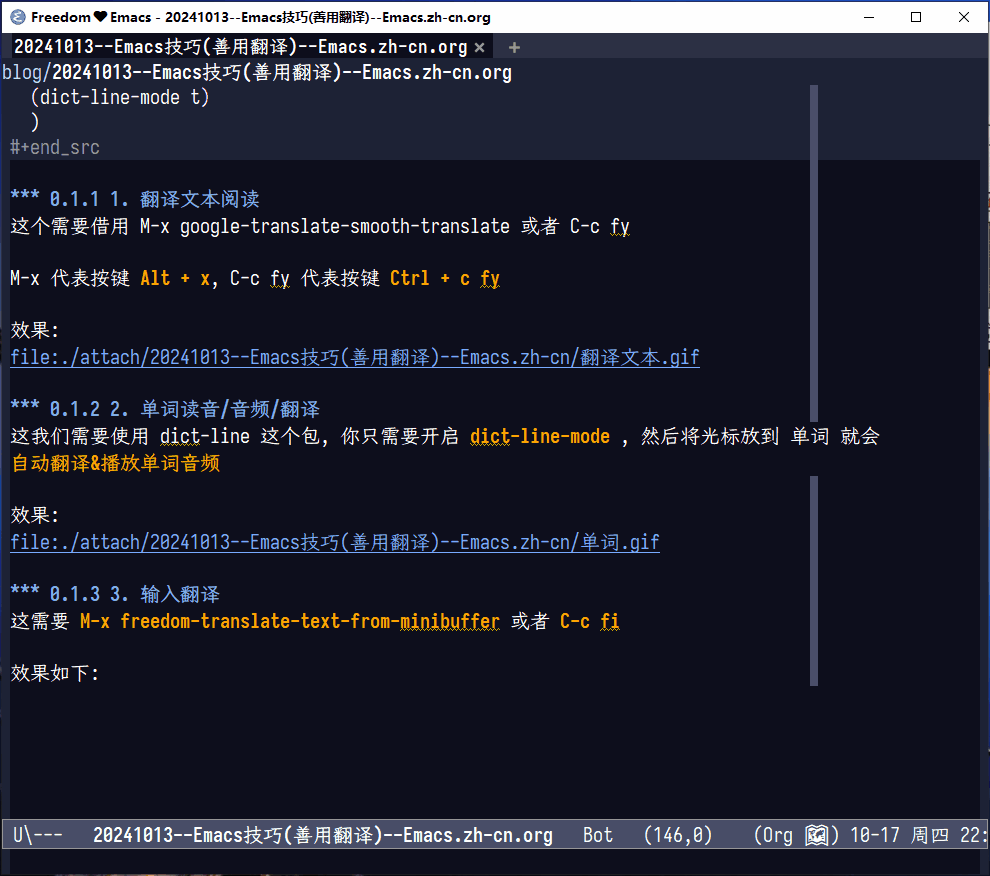
Task: Add a new tab with the plus button
Action: [514, 47]
